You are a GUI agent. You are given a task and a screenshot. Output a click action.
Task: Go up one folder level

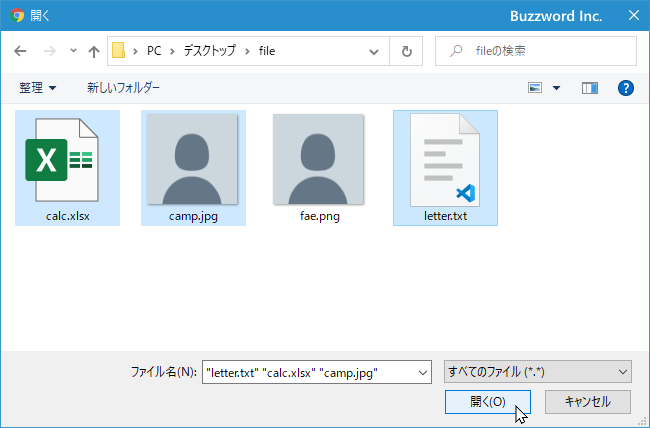tap(94, 51)
